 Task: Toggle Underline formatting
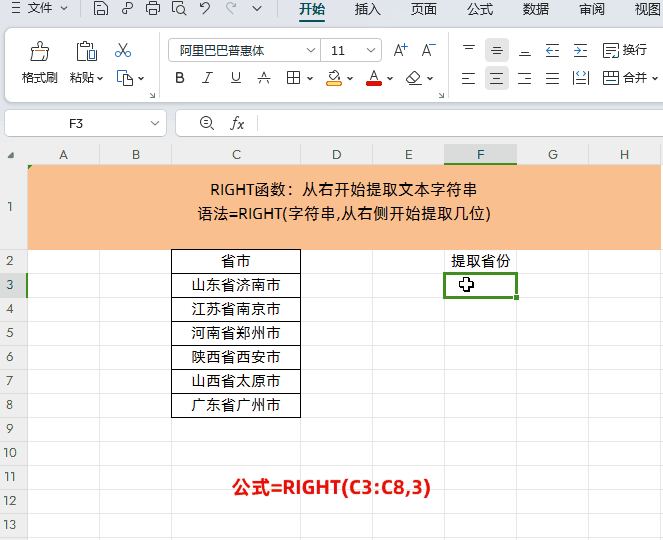pyautogui.click(x=236, y=78)
